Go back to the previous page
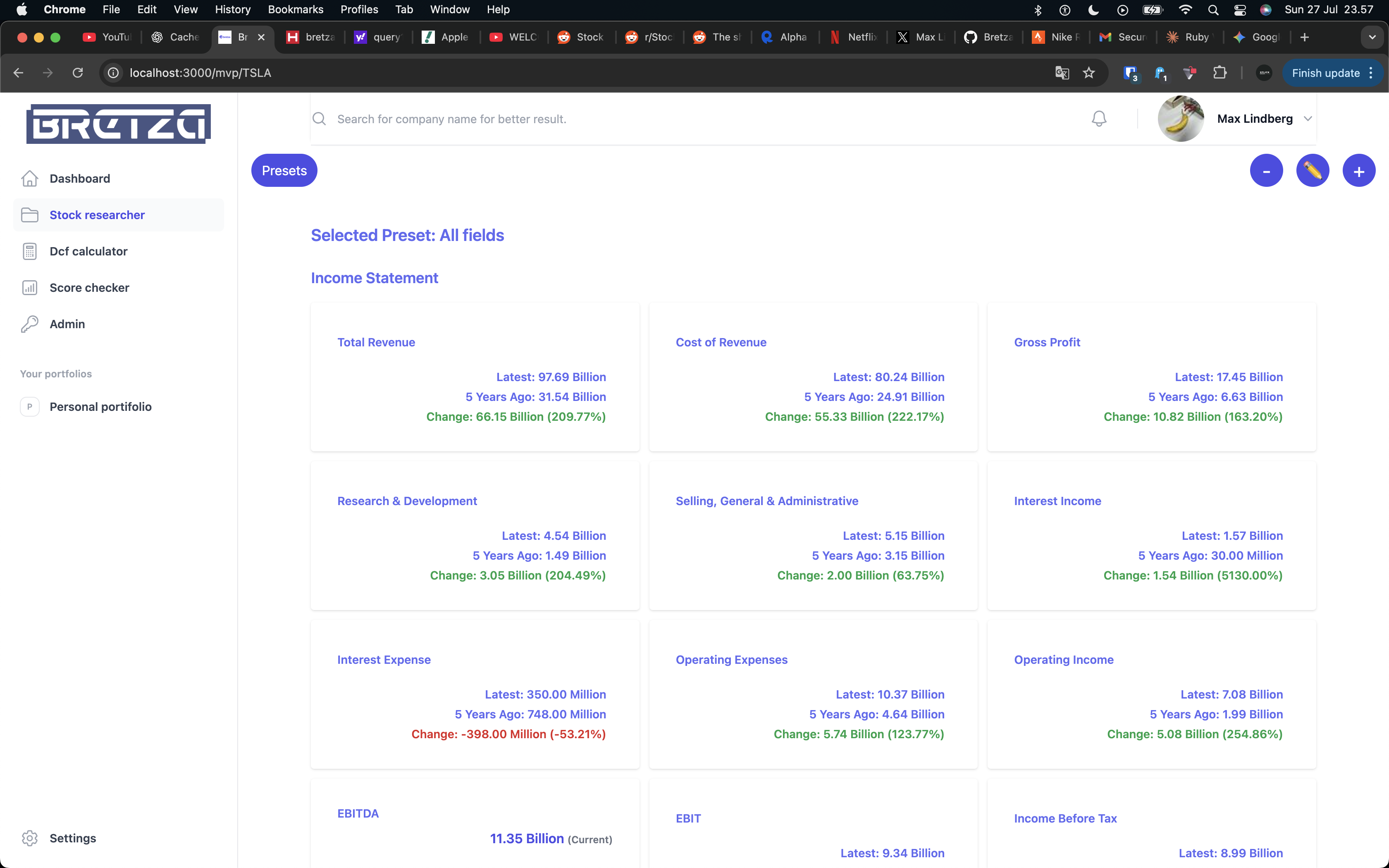Viewport: 1389px width, 868px height. pos(18,73)
